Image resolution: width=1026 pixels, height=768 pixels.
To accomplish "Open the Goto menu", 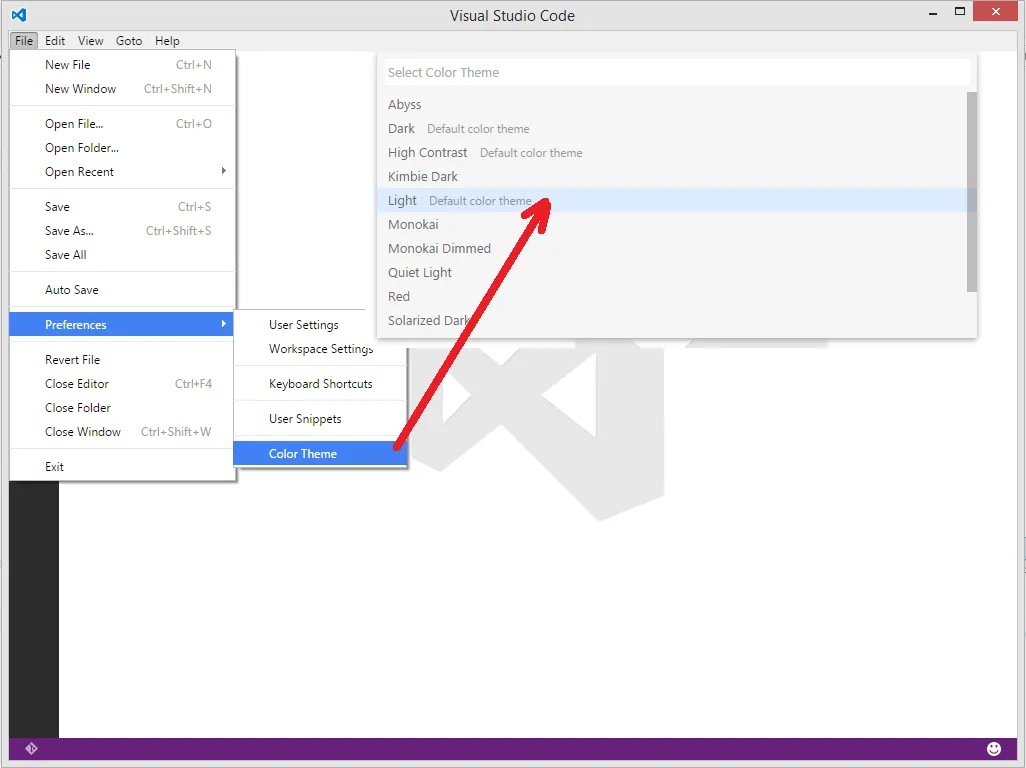I will (x=129, y=41).
